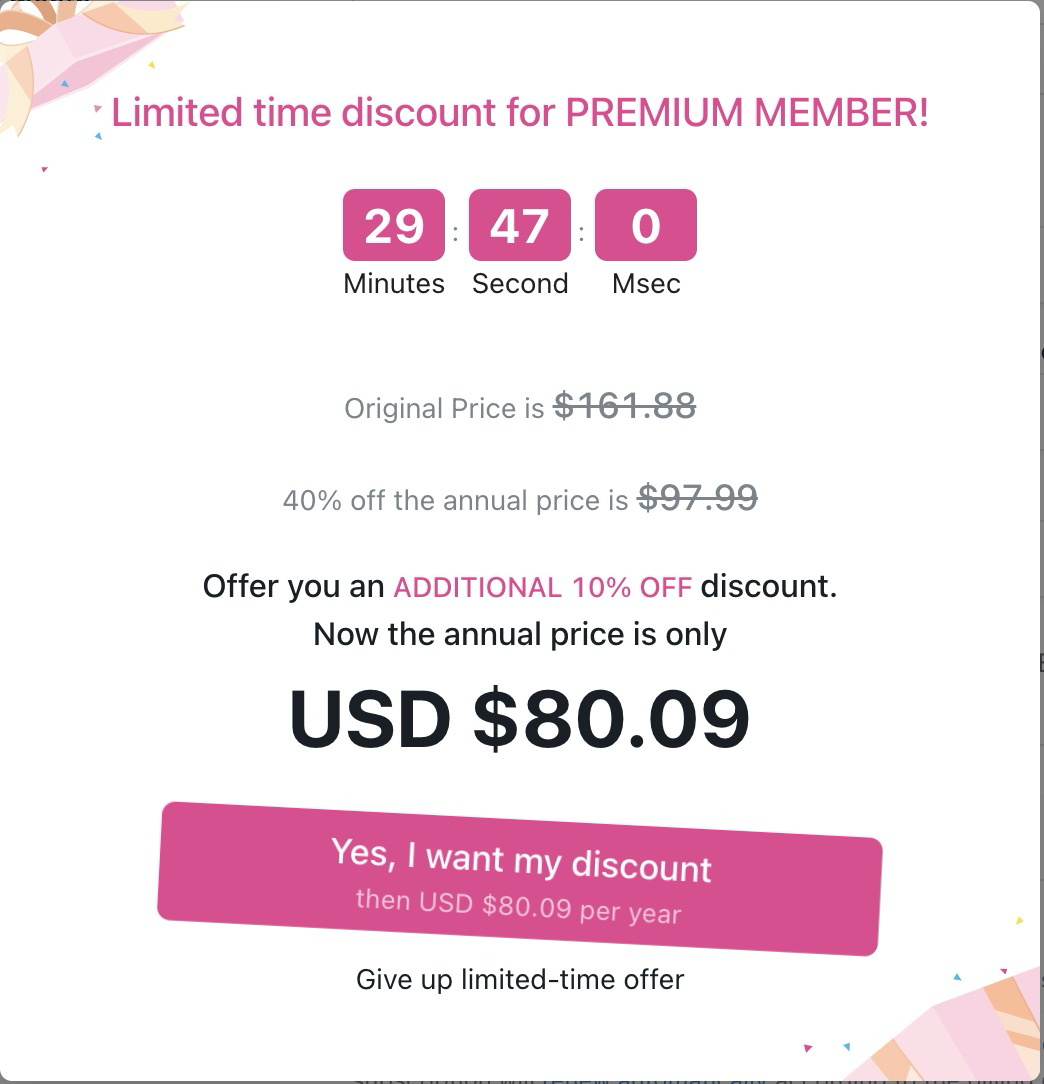The width and height of the screenshot is (1044, 1084).
Task: Click the "Minutes" label under the timer
Action: tap(394, 284)
